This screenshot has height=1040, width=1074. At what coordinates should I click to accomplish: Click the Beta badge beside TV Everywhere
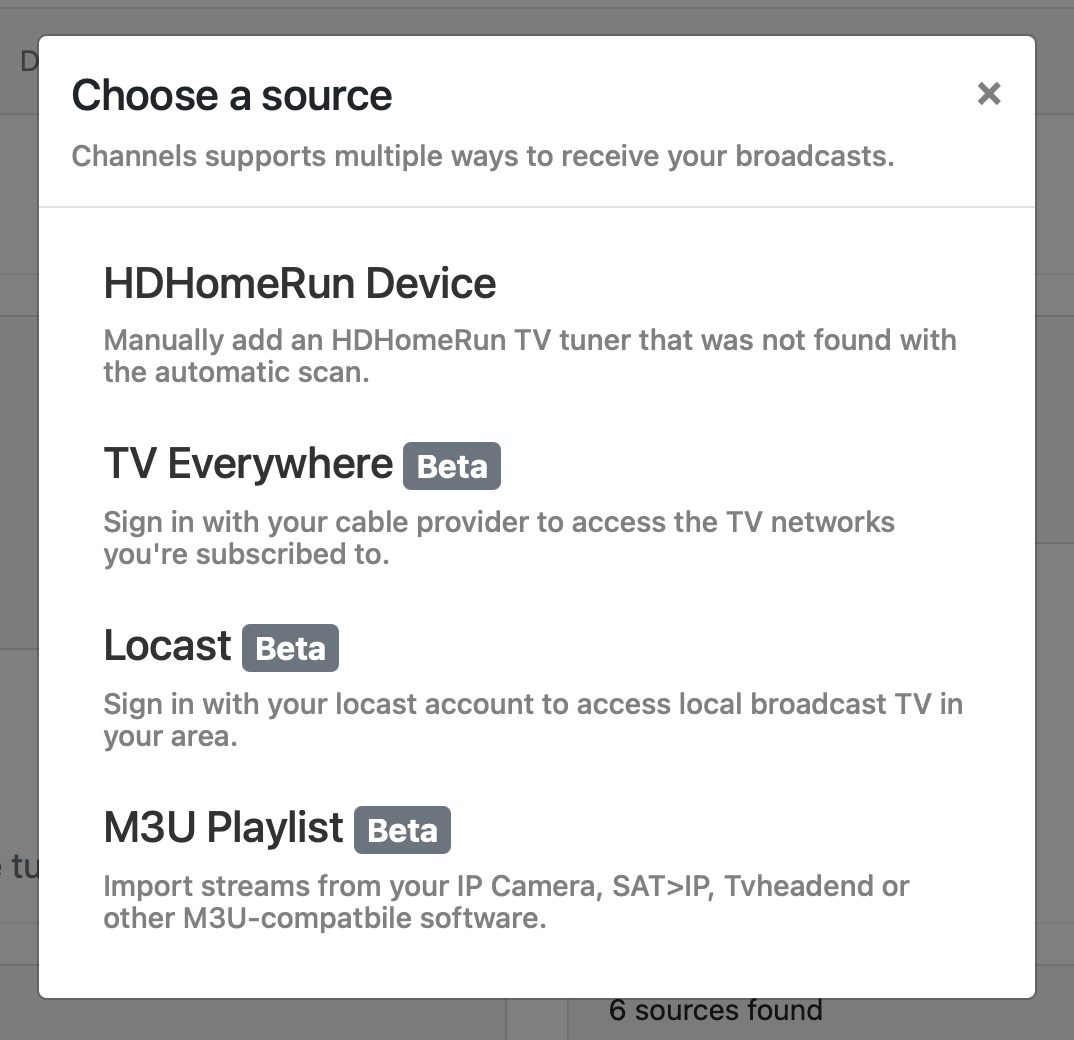(451, 467)
